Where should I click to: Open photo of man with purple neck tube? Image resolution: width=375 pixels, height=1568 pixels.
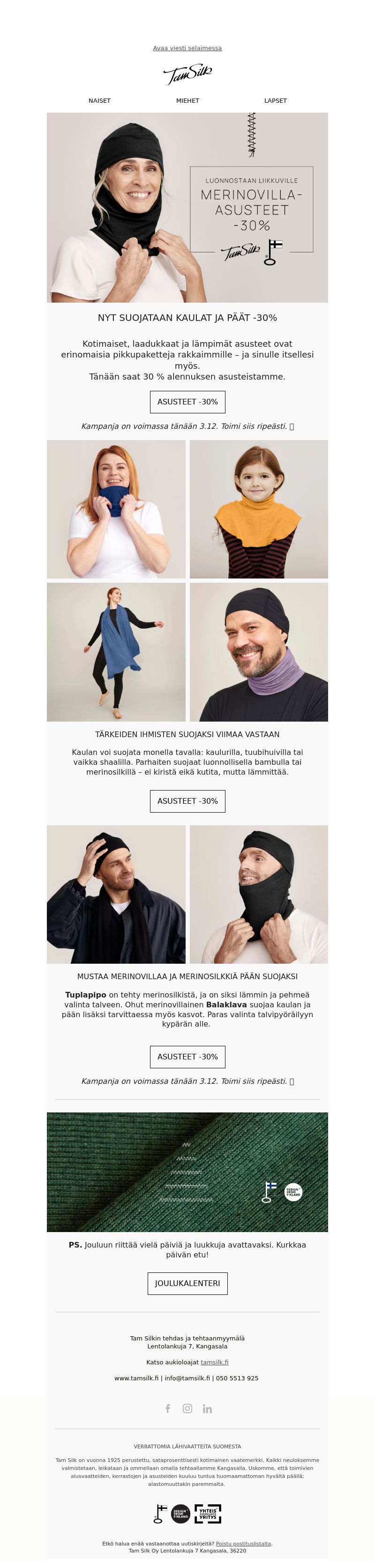point(259,652)
